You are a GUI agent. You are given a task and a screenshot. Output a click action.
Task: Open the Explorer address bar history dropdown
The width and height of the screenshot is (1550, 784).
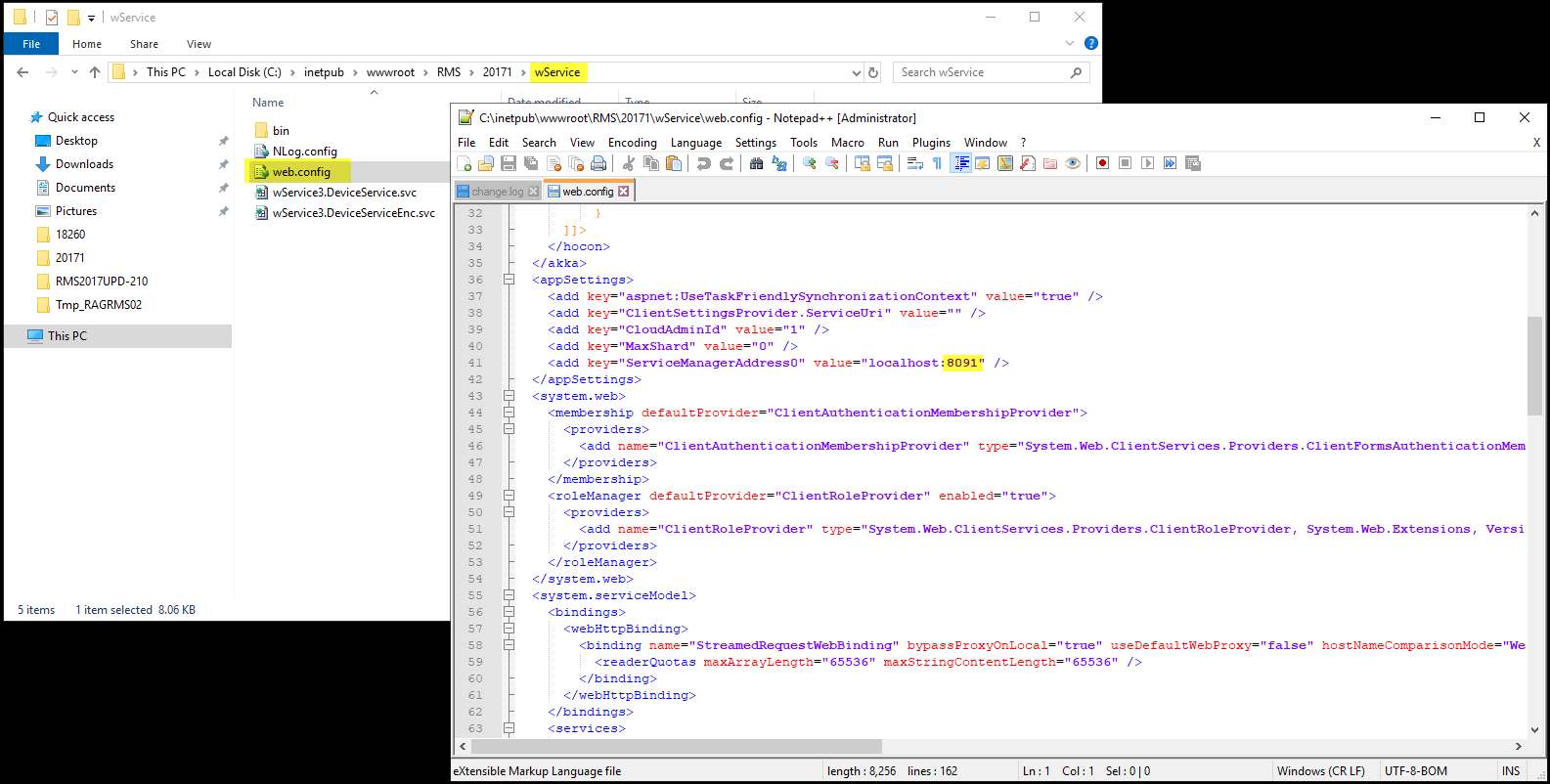tap(857, 72)
